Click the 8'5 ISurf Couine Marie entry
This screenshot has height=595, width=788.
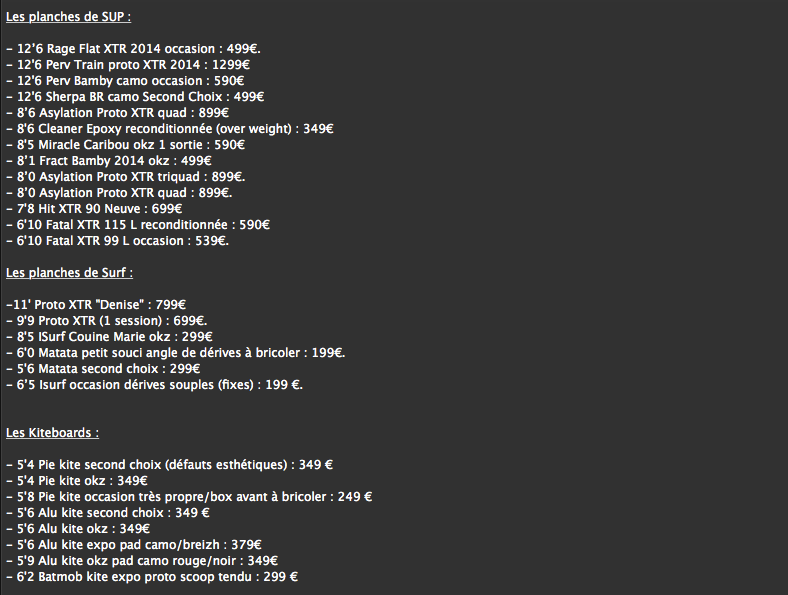coord(109,337)
